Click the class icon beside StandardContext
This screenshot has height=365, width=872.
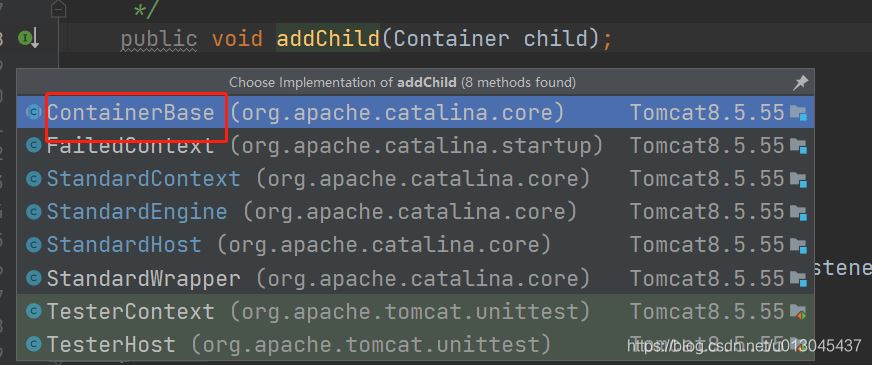click(34, 179)
